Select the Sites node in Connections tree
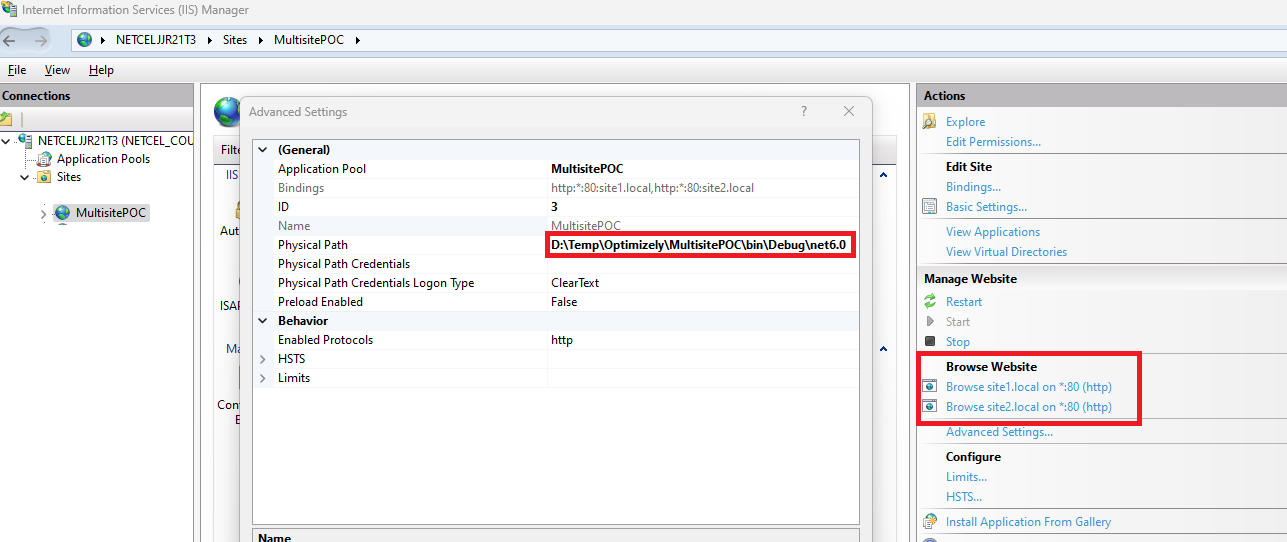The height and width of the screenshot is (542, 1287). point(69,177)
